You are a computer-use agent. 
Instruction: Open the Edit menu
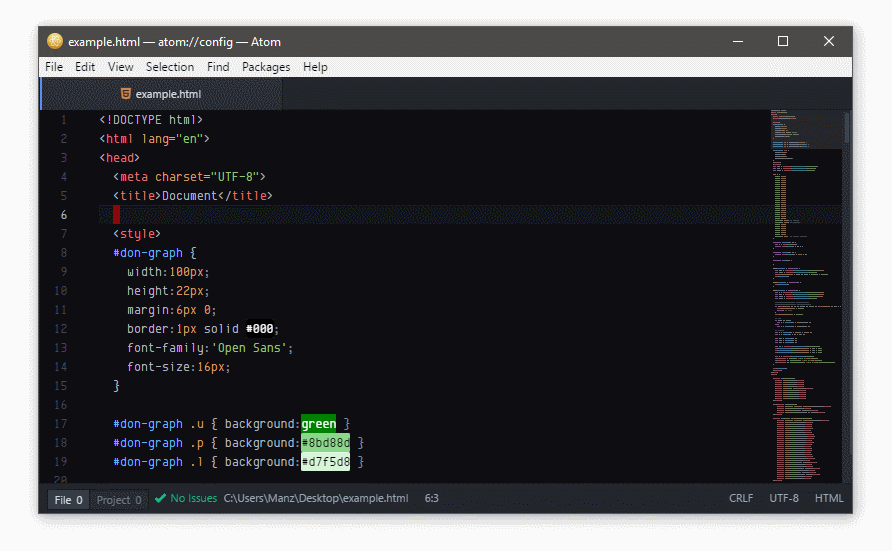(x=85, y=67)
